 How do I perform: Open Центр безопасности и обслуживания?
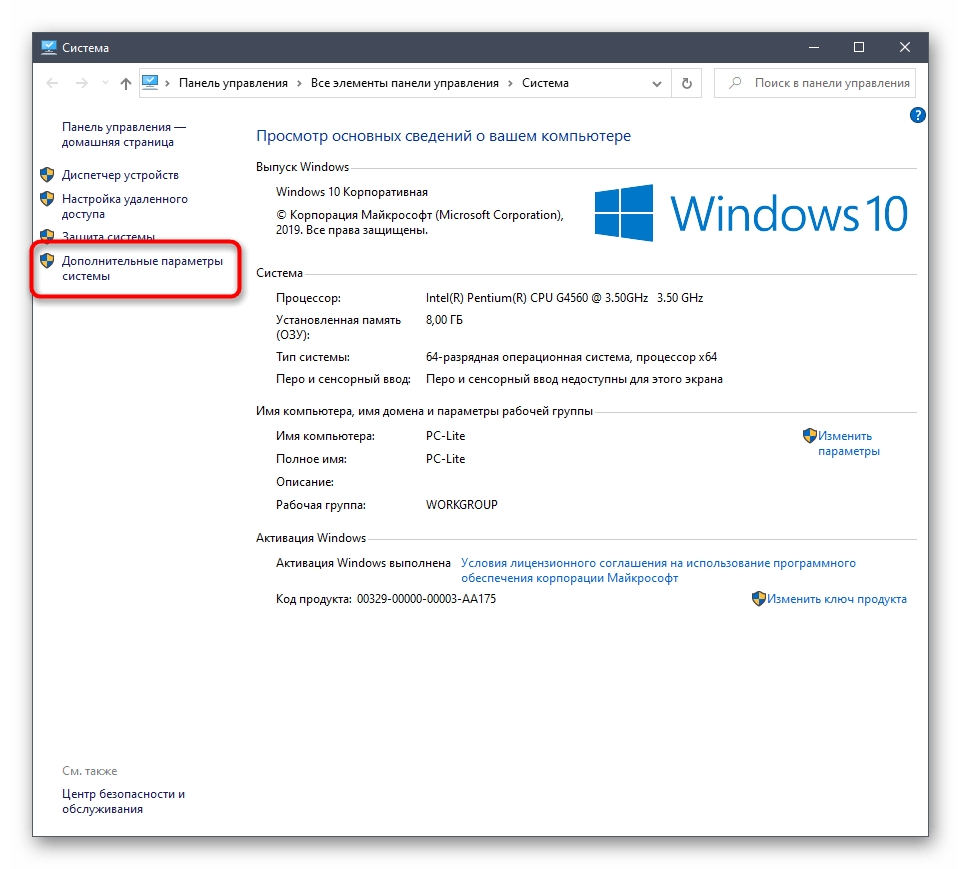[x=122, y=801]
